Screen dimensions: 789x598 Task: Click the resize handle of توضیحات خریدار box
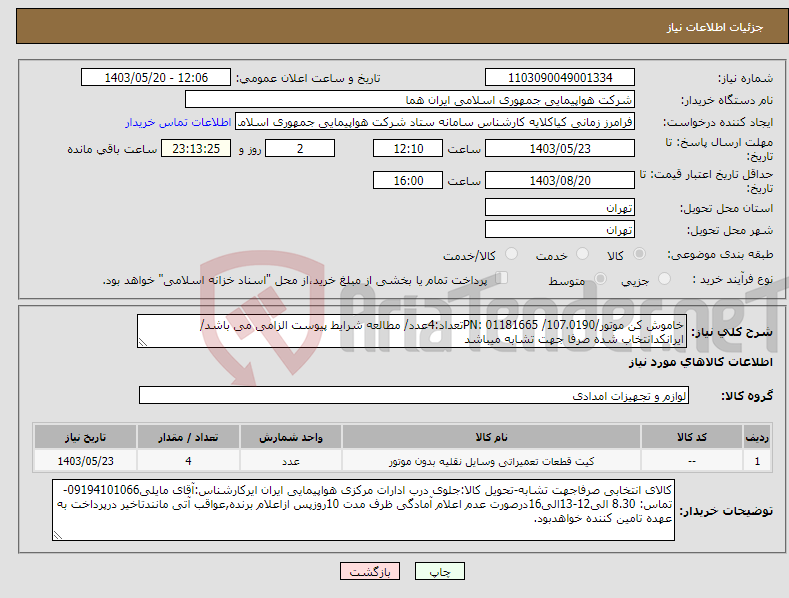(58, 536)
